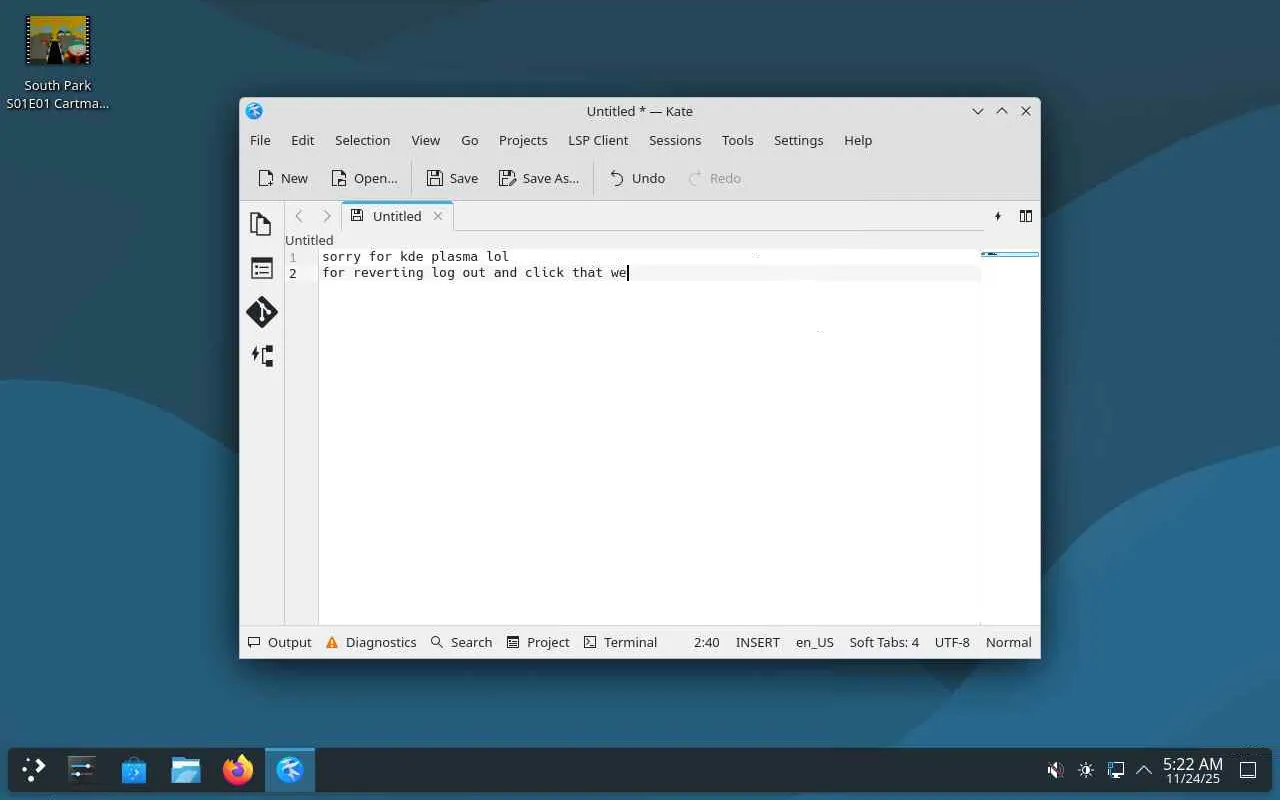
Task: Open the KDE application launcher in taskbar
Action: coord(33,770)
